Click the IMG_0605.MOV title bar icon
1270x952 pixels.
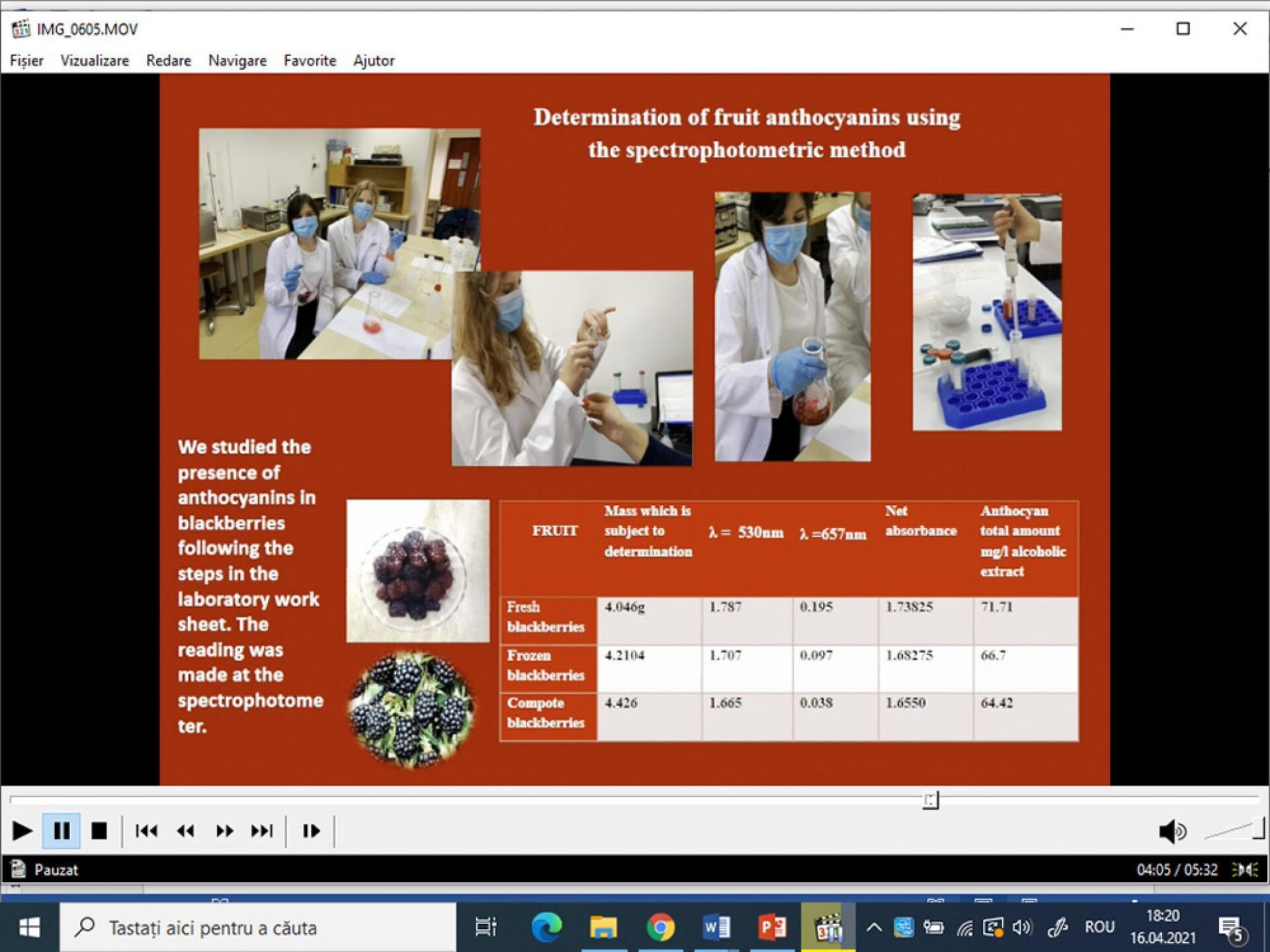(x=21, y=28)
